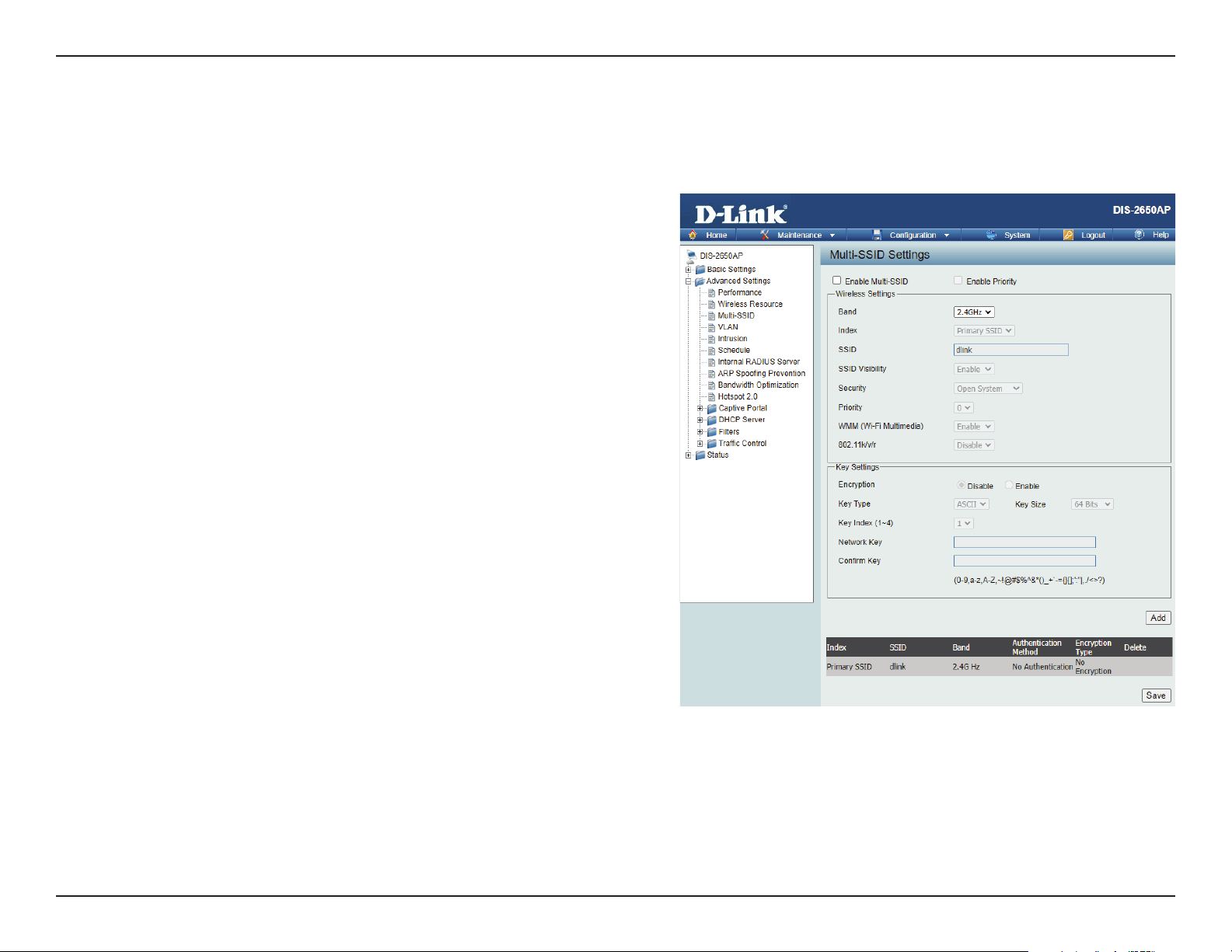
Task: Click the Basic Settings folder icon
Action: [x=700, y=270]
